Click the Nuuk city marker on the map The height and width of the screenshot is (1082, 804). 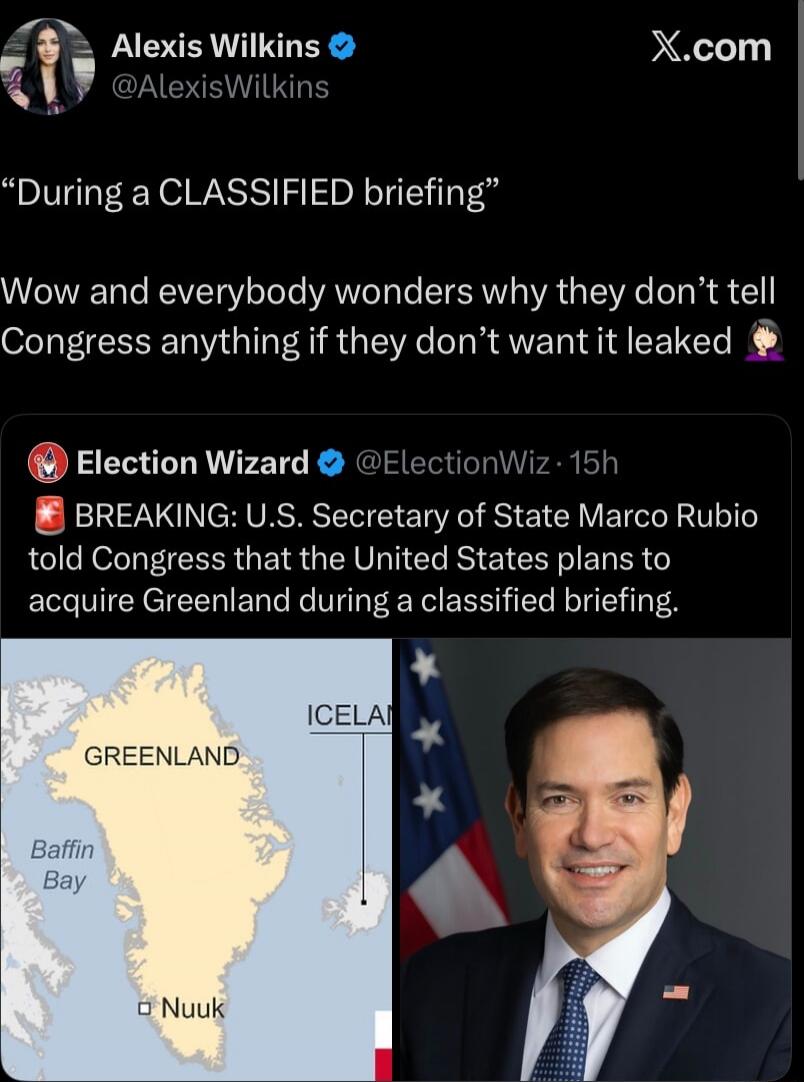[x=144, y=1007]
